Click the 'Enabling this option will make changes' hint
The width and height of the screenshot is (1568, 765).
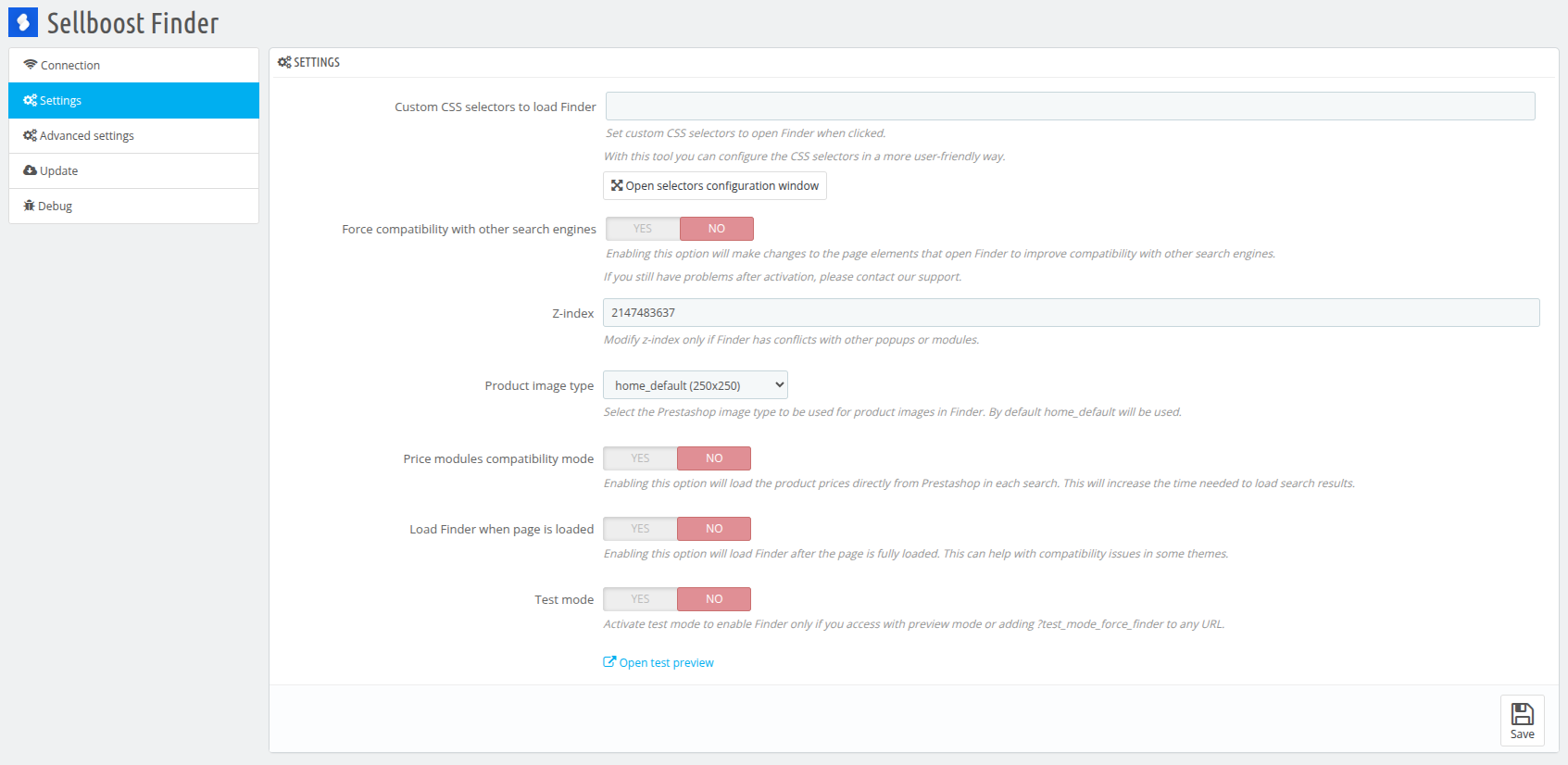[x=941, y=254]
